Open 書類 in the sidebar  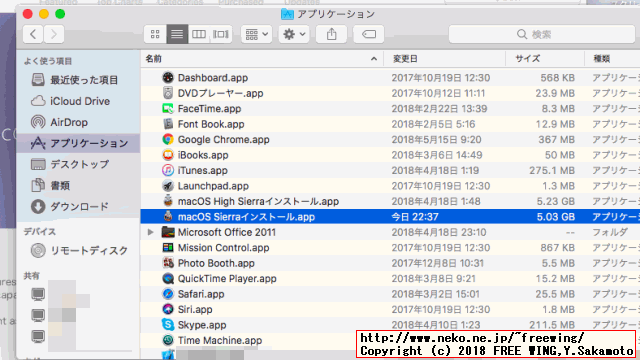78,186
